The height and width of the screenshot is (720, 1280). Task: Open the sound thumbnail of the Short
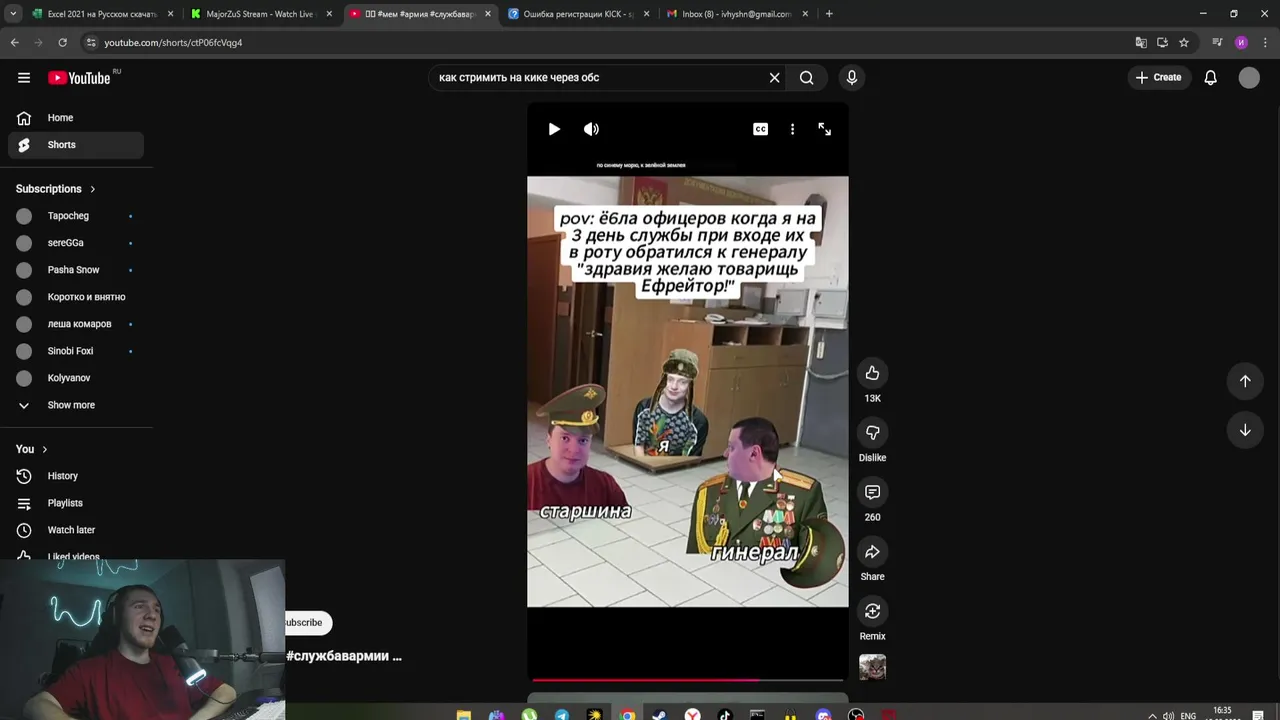coord(872,667)
